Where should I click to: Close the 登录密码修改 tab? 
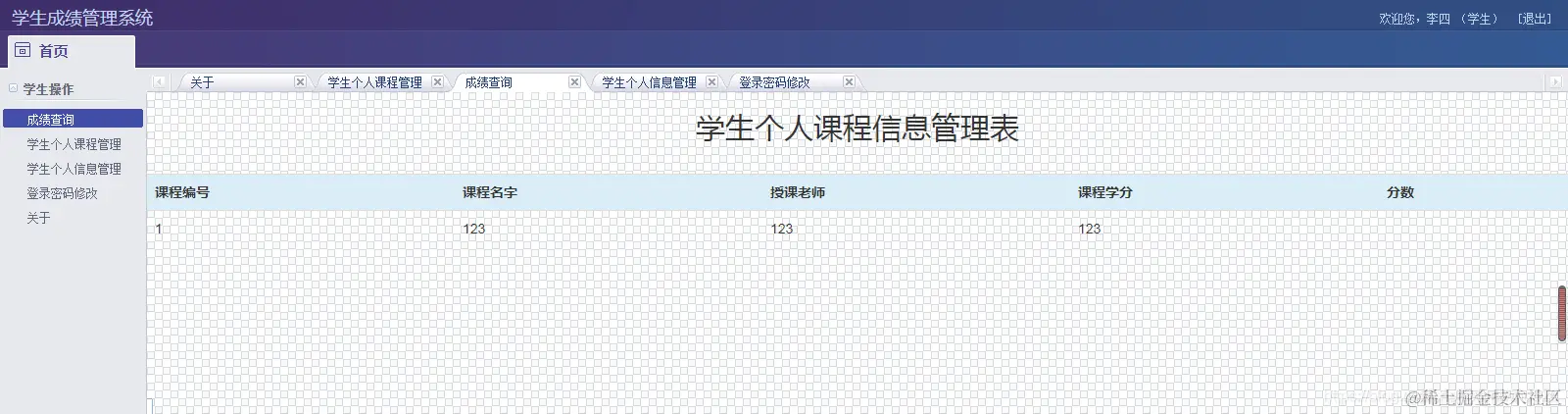click(849, 82)
